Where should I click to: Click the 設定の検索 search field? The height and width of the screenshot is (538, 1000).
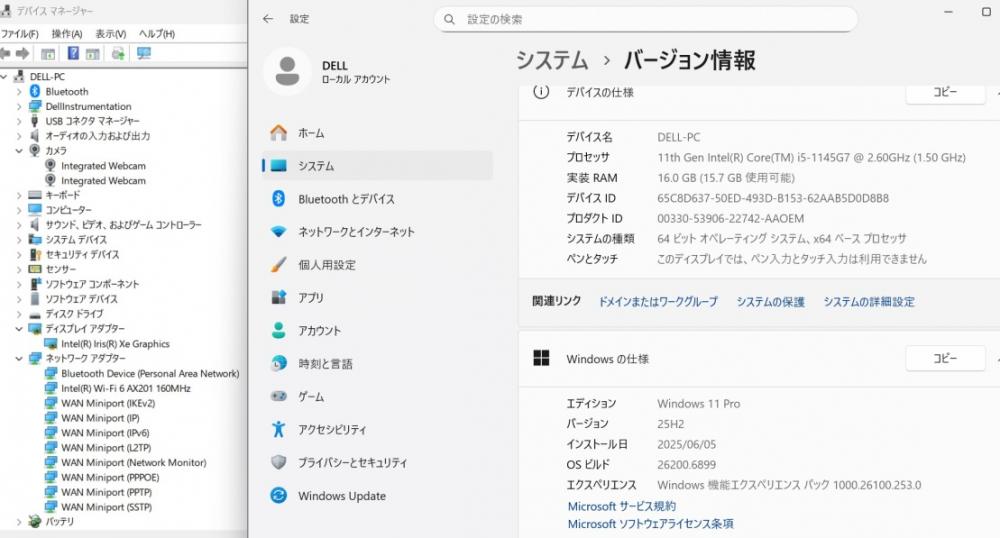point(645,20)
